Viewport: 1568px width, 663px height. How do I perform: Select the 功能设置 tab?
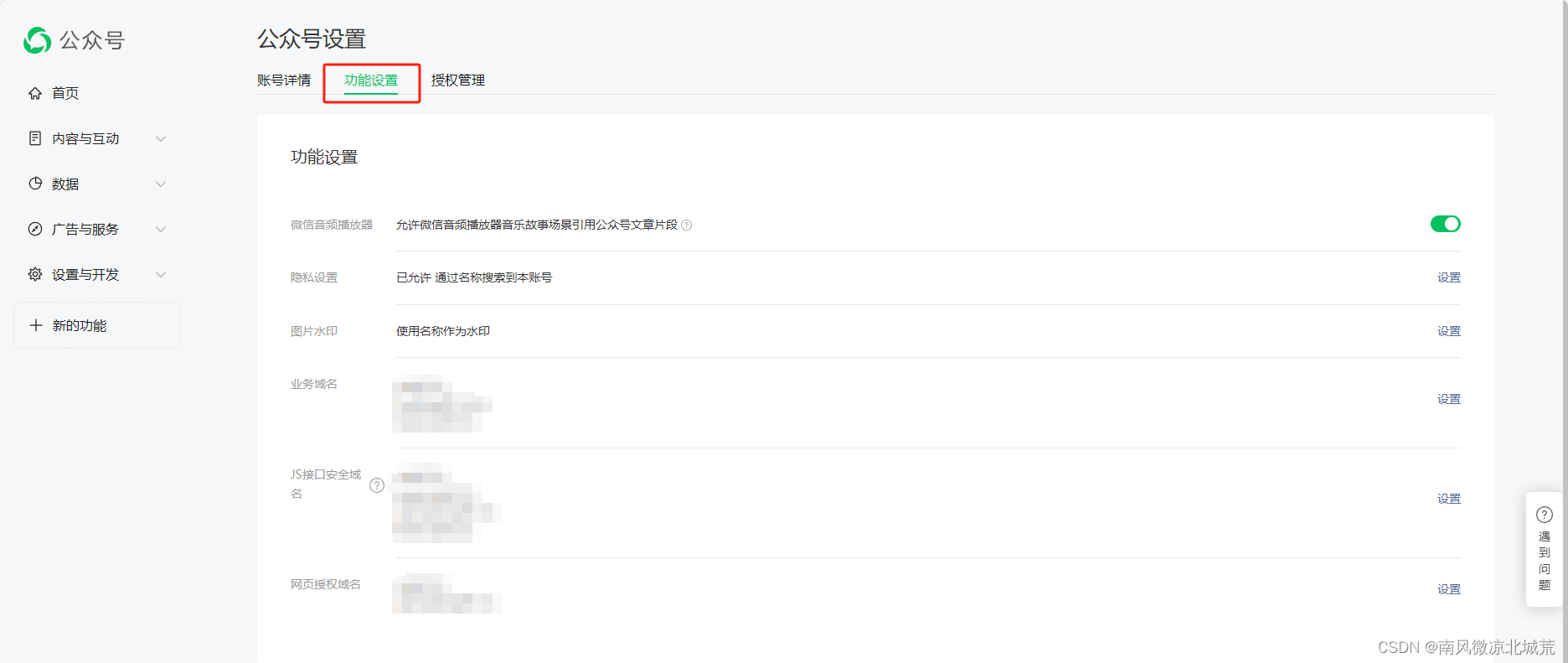(x=371, y=80)
